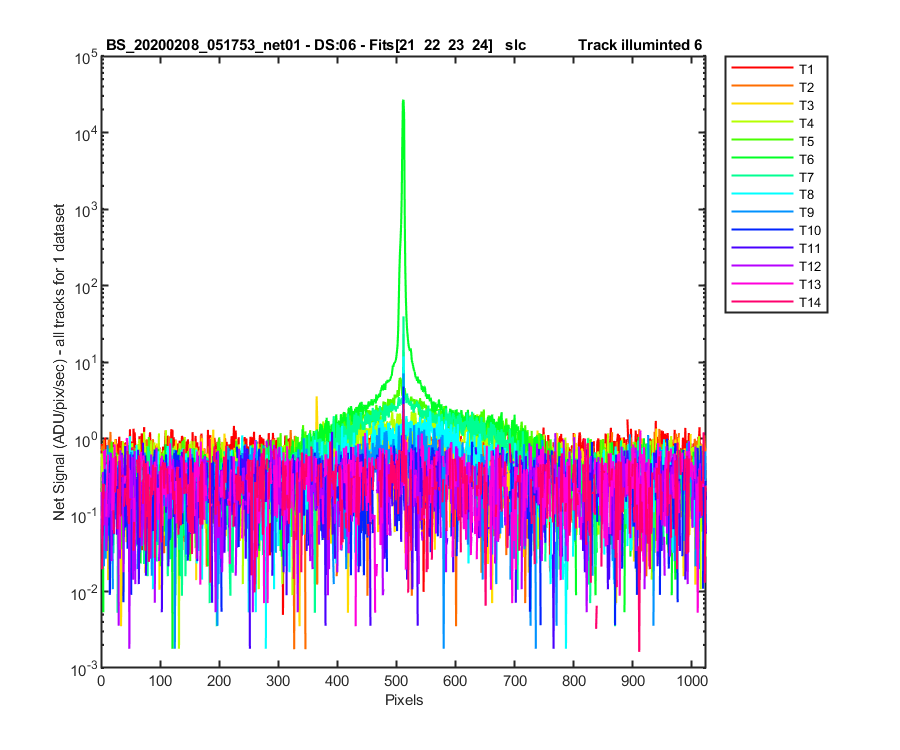This screenshot has width=900, height=750.
Task: Click the T3 legend entry label
Action: 806,105
